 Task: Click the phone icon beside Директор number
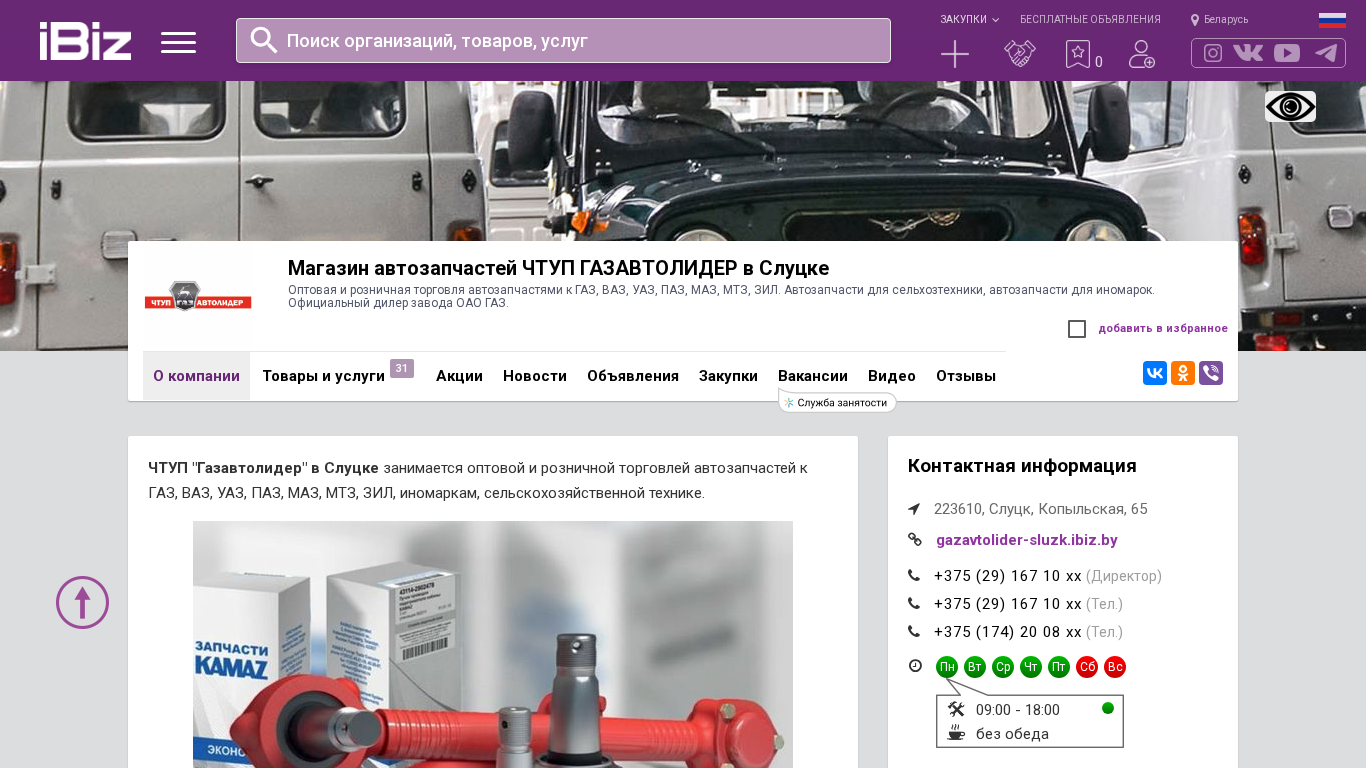[914, 576]
